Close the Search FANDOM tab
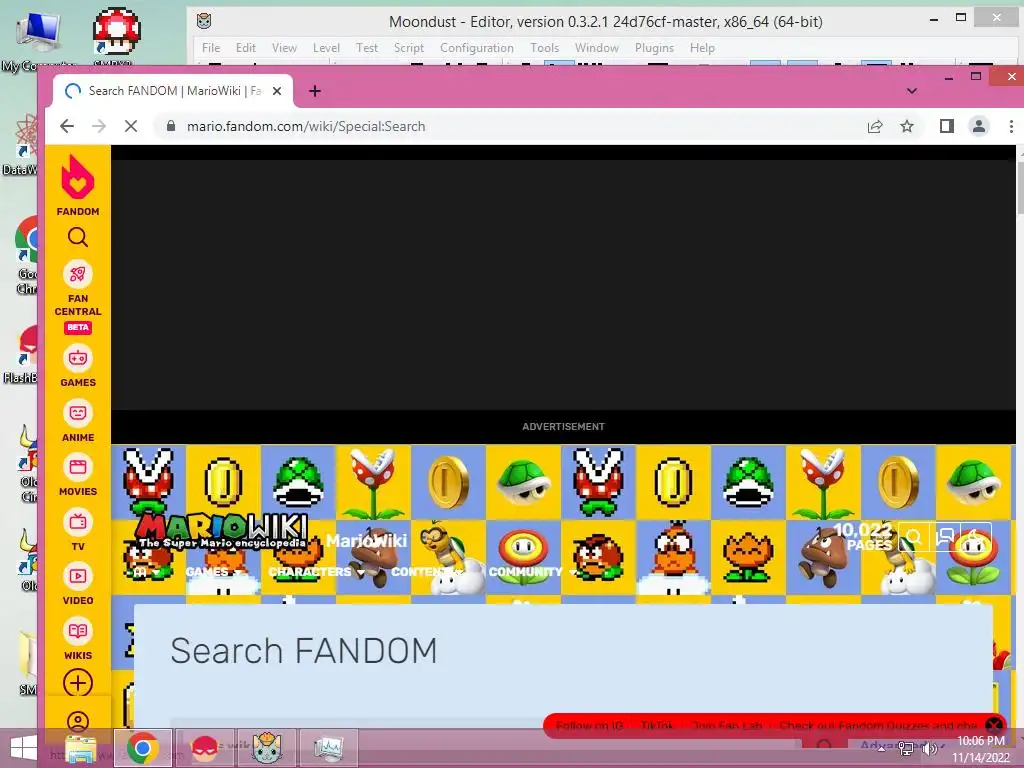The height and width of the screenshot is (768, 1024). click(277, 91)
